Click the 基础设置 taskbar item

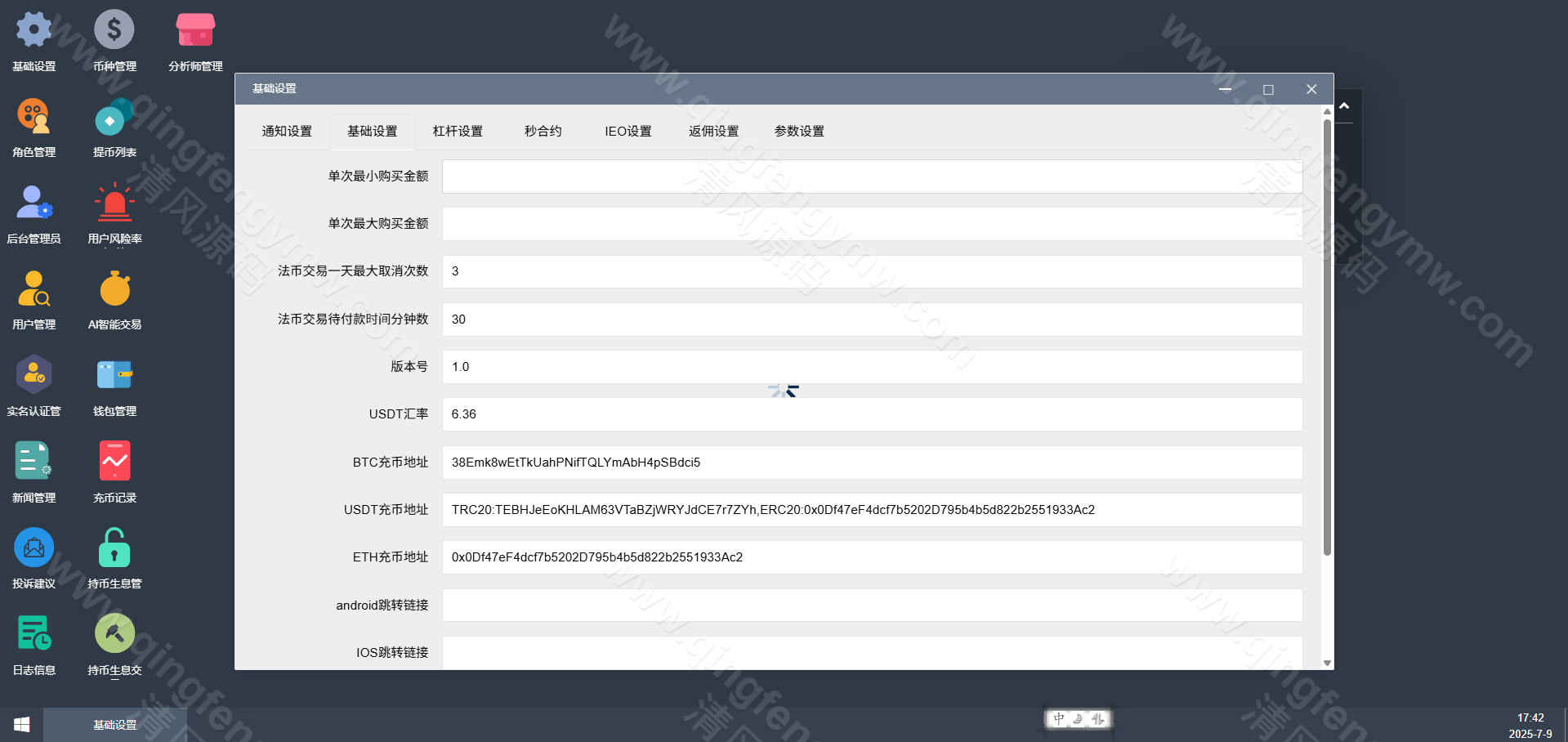(115, 725)
